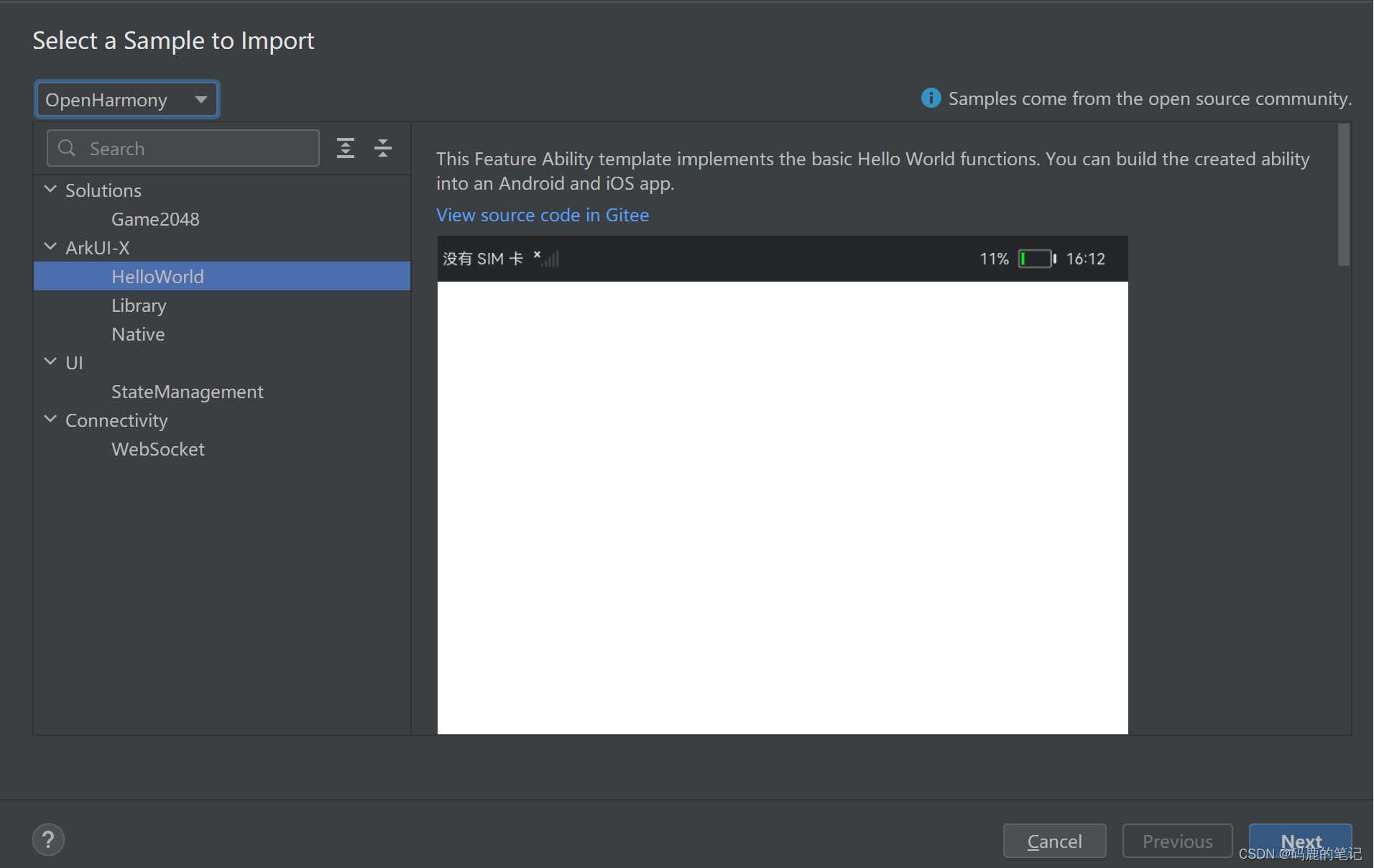The width and height of the screenshot is (1374, 868).
Task: Click the help question mark button
Action: [x=48, y=839]
